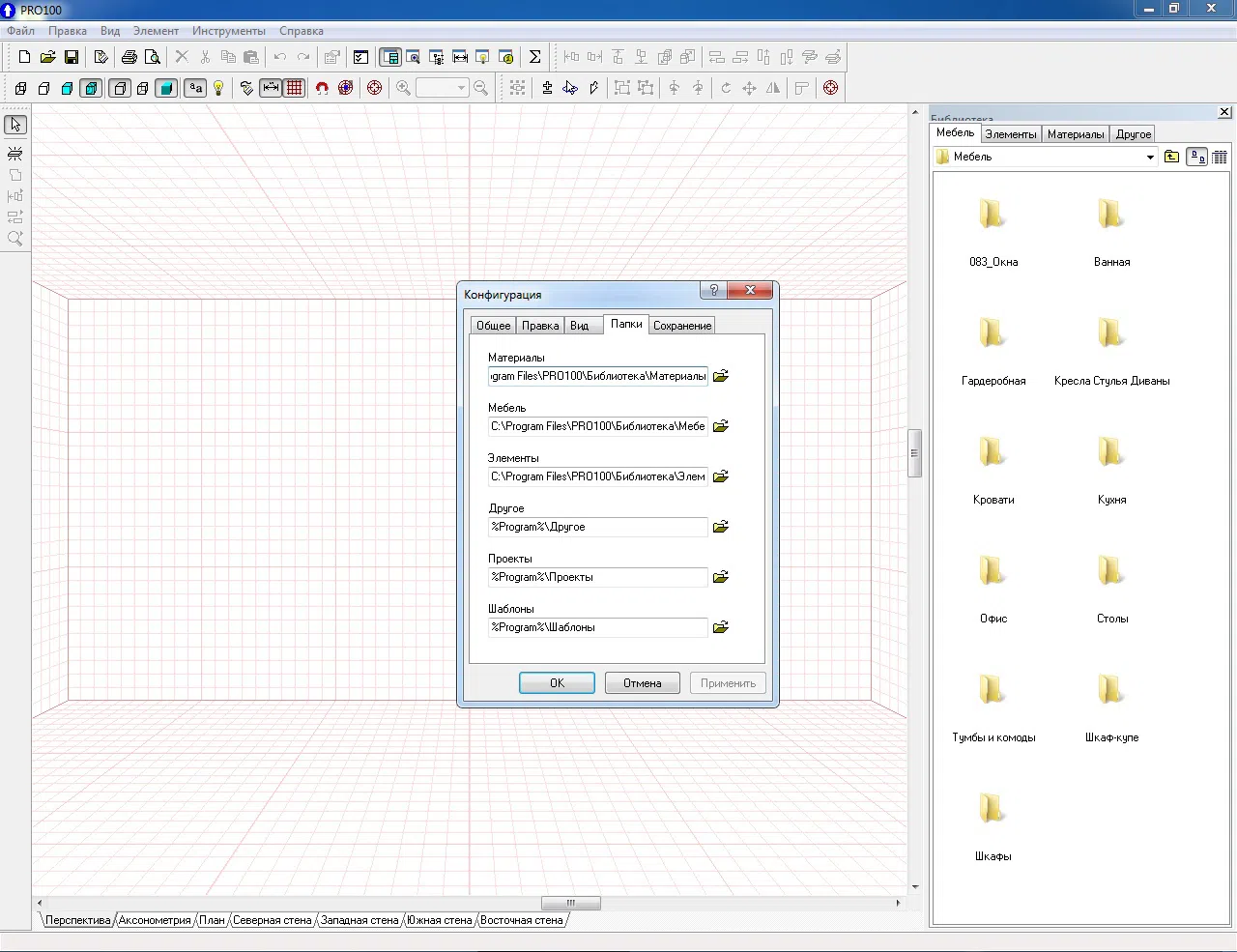Click the Sigma report icon in the toolbar
This screenshot has height=952, width=1237.
(x=534, y=57)
